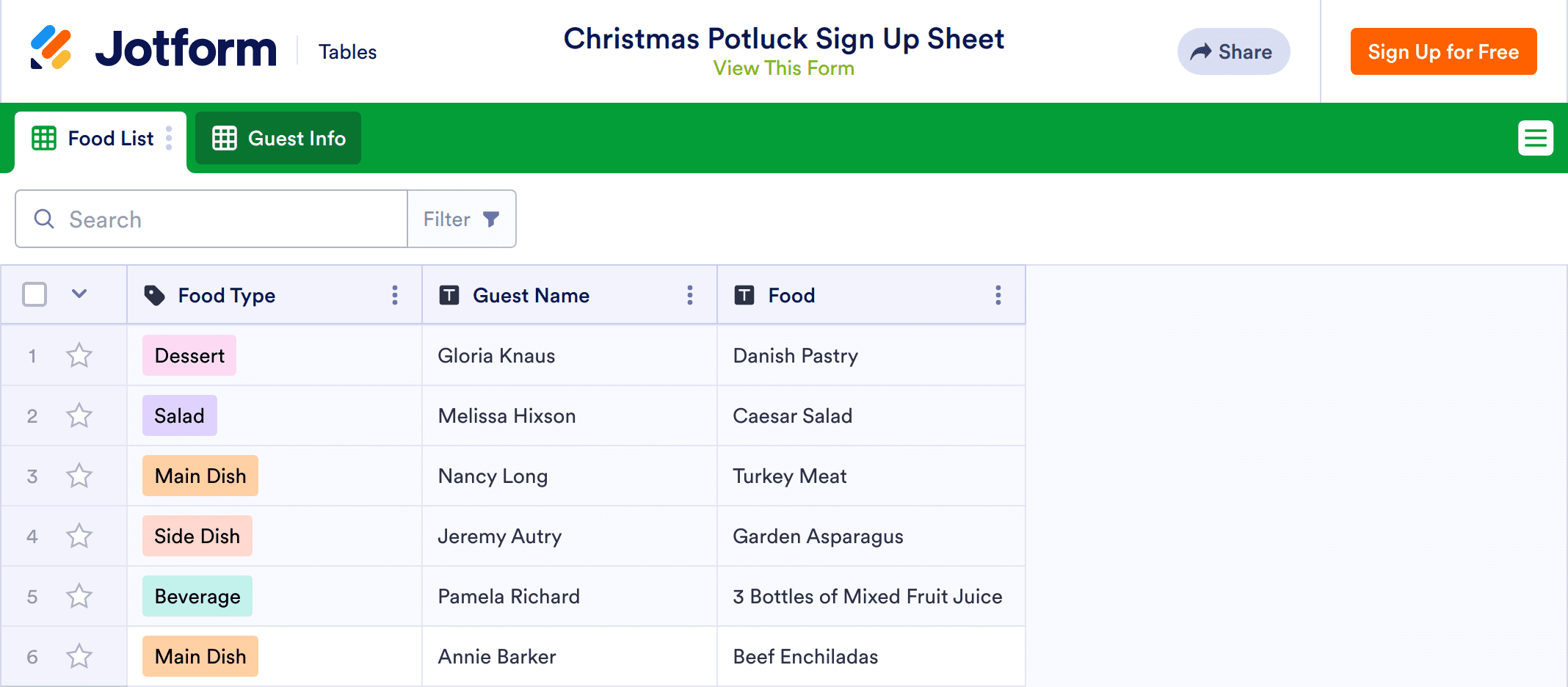Switch to the Guest Info tab
The image size is (1568, 687).
278,138
